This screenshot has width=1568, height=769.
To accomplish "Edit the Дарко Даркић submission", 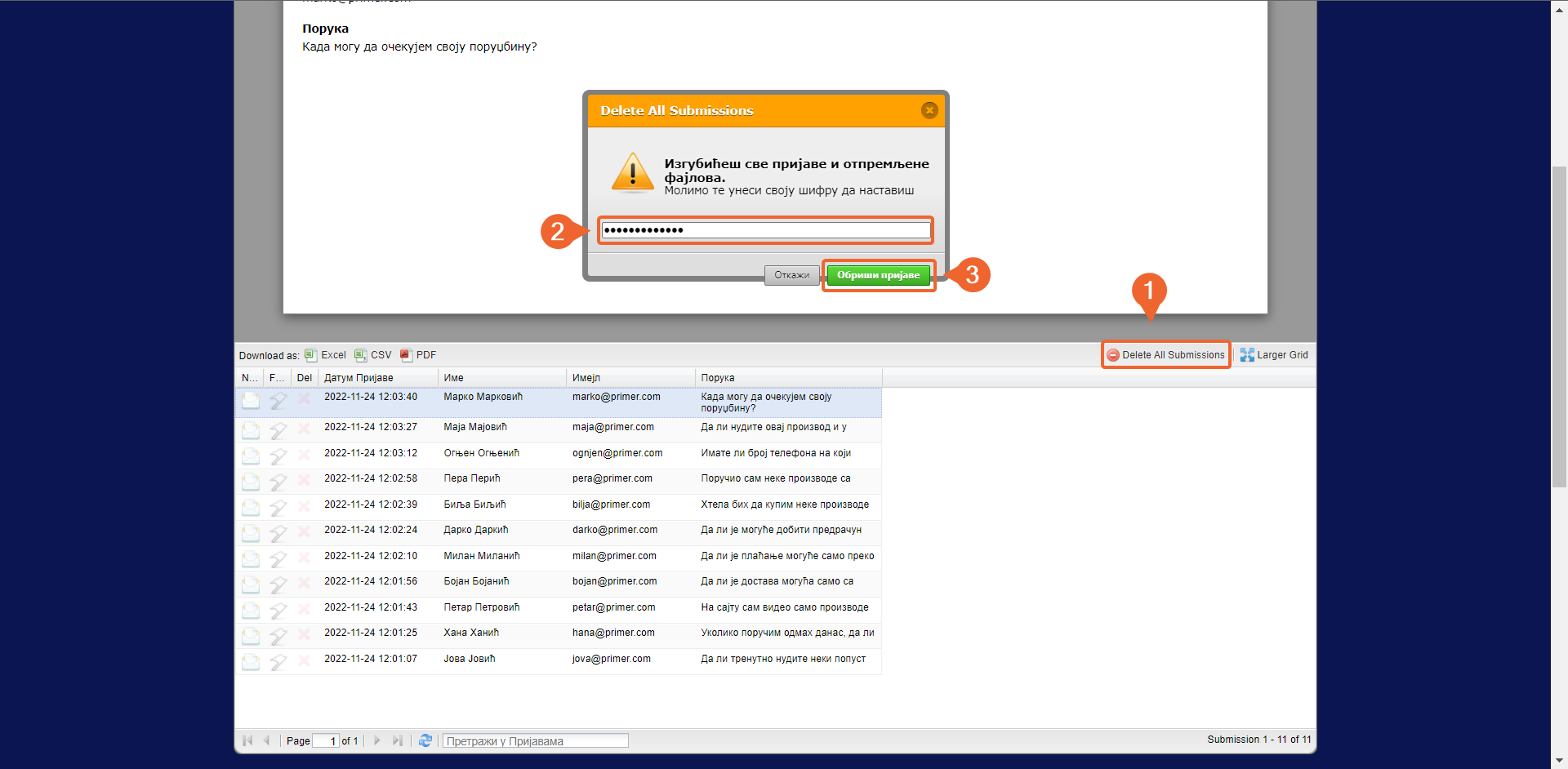I will click(278, 533).
